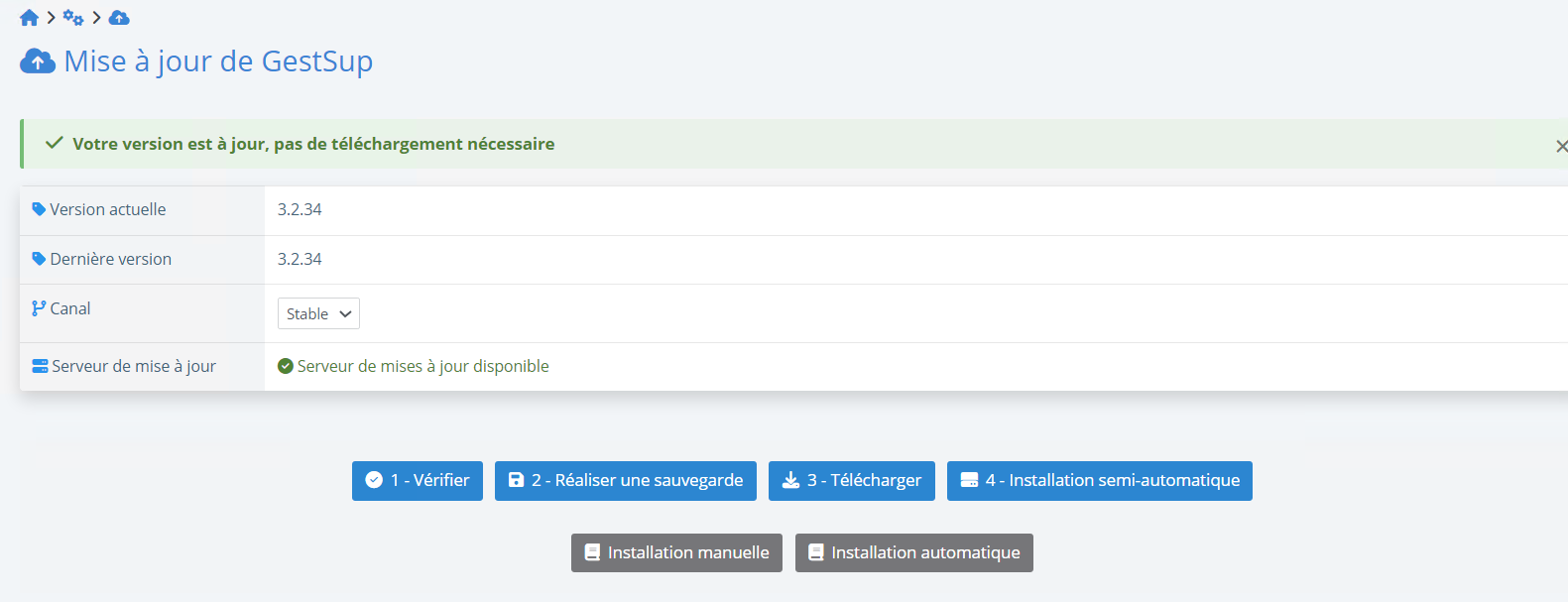1568x602 pixels.
Task: Click 'Serveur de mises à jour disponible' text
Action: coord(423,366)
